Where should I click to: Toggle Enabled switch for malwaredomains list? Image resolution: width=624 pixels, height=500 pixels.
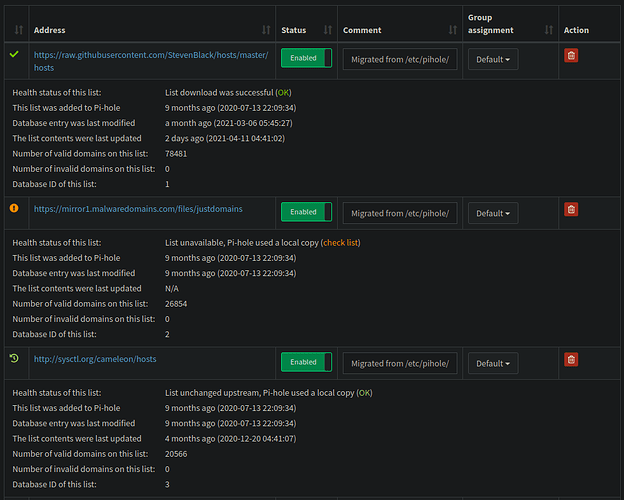(x=305, y=212)
